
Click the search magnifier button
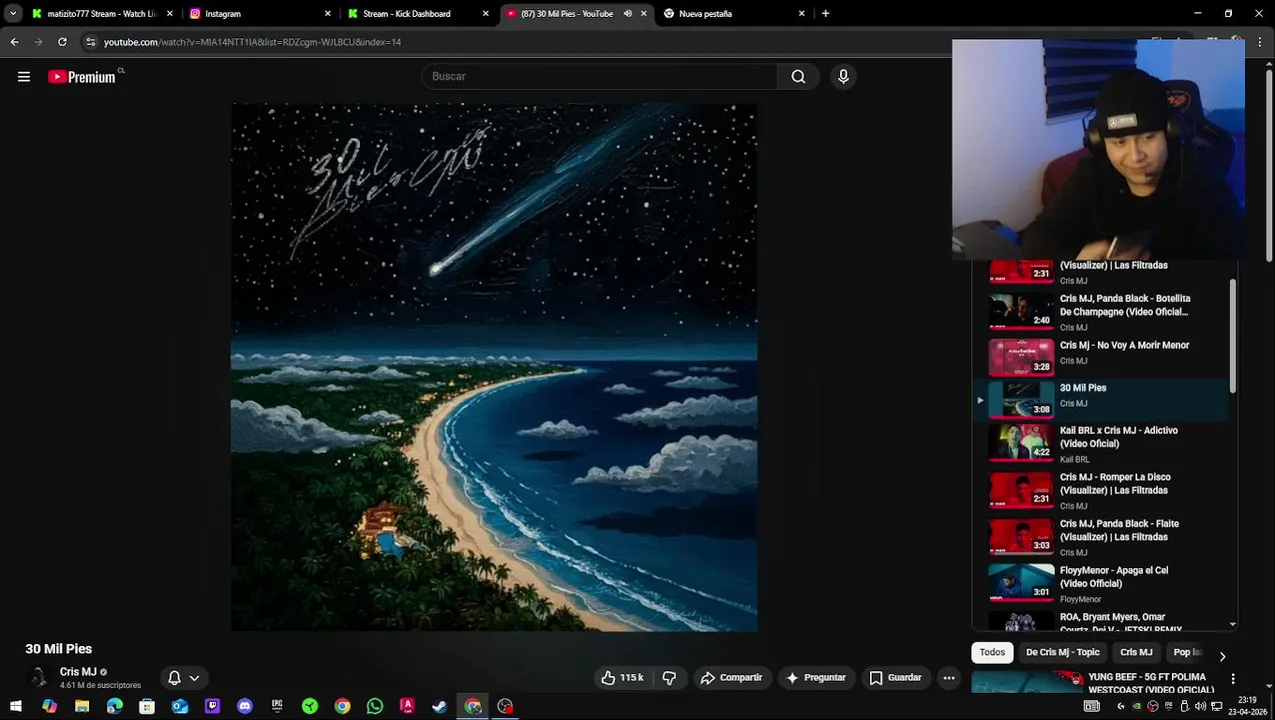point(798,76)
